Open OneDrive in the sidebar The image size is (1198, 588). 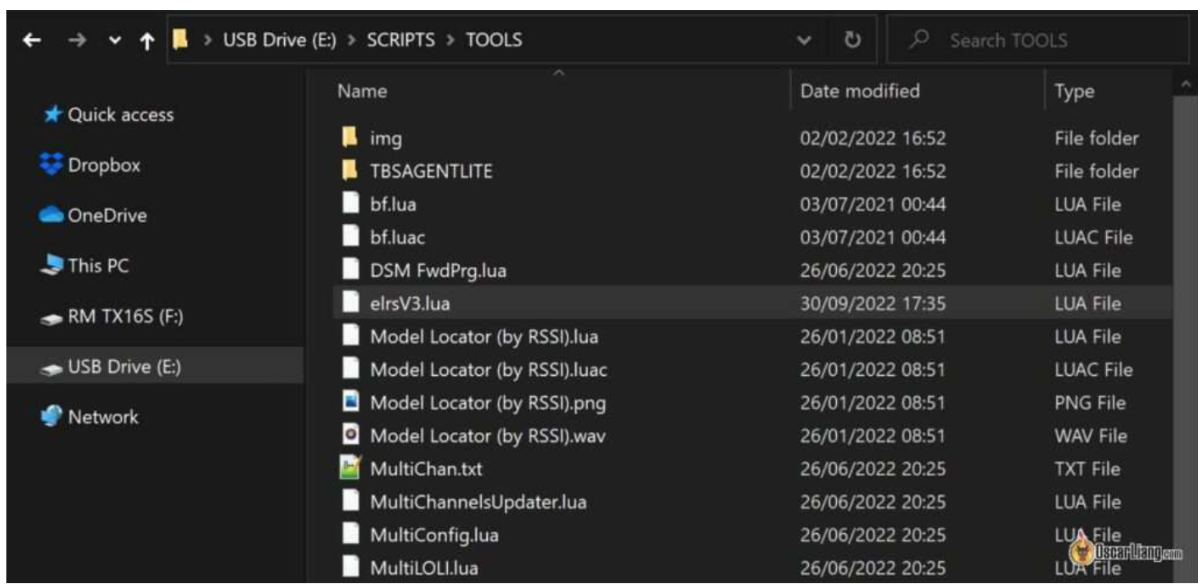pyautogui.click(x=107, y=215)
